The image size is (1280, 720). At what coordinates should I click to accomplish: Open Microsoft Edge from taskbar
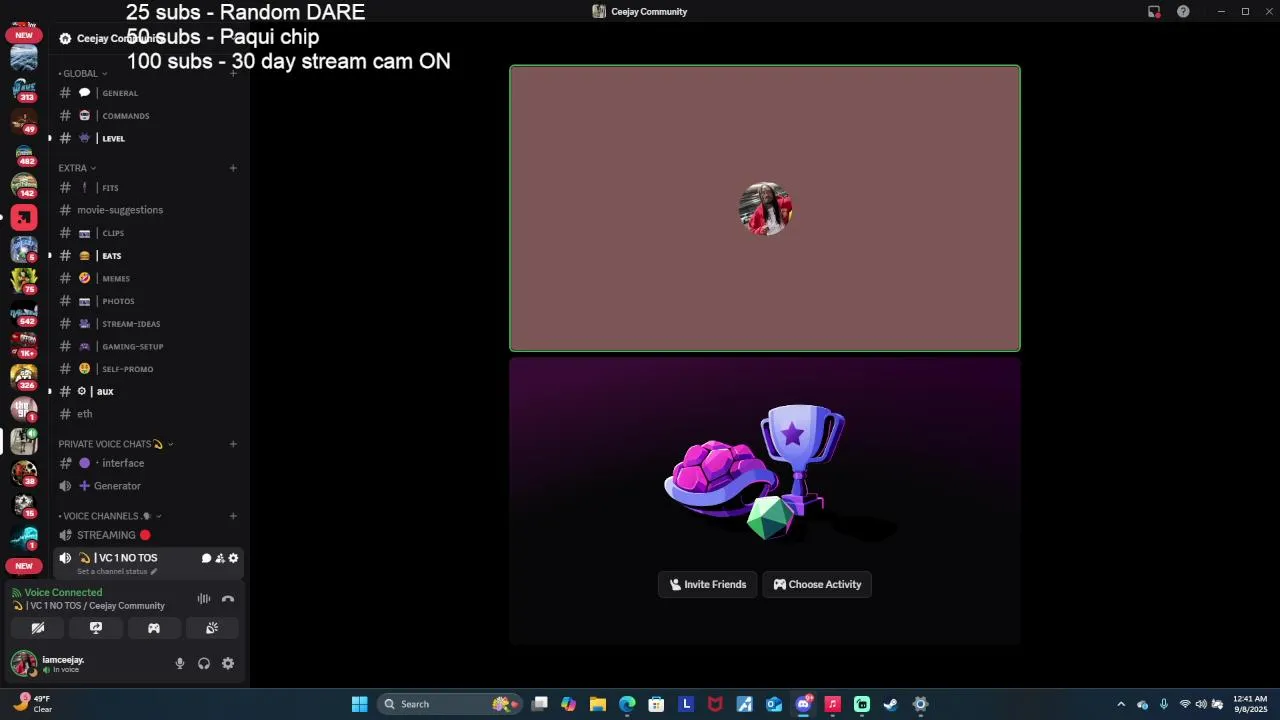coord(627,704)
